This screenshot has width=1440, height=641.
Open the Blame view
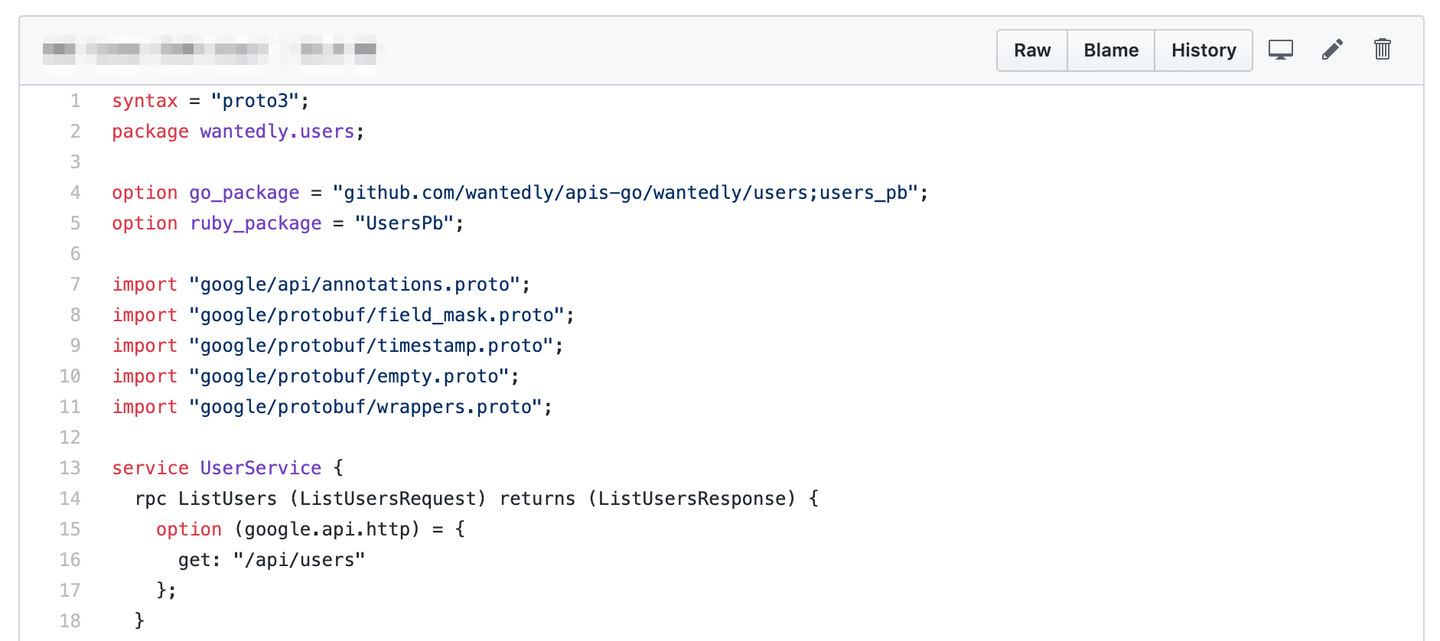1111,50
